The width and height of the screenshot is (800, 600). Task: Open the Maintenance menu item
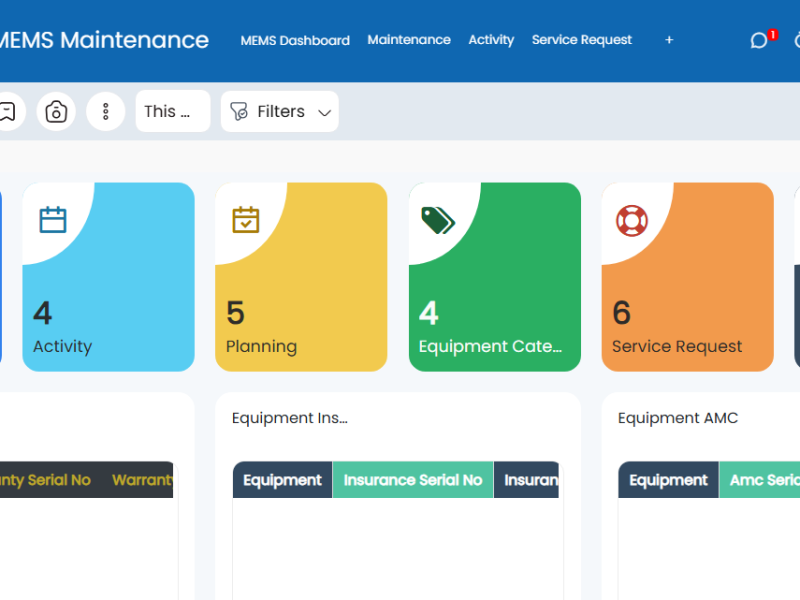pyautogui.click(x=409, y=40)
